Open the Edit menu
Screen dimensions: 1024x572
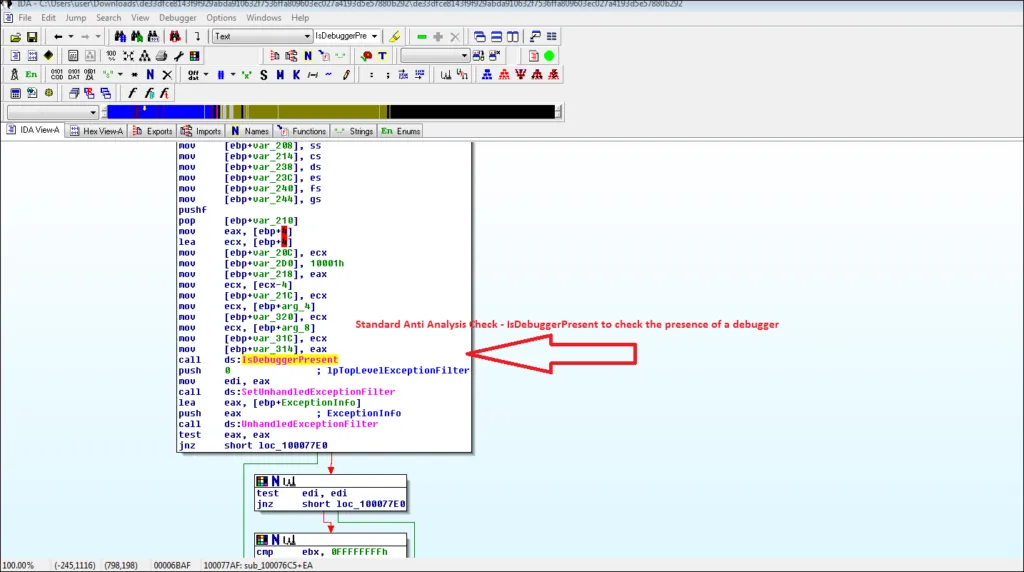48,18
